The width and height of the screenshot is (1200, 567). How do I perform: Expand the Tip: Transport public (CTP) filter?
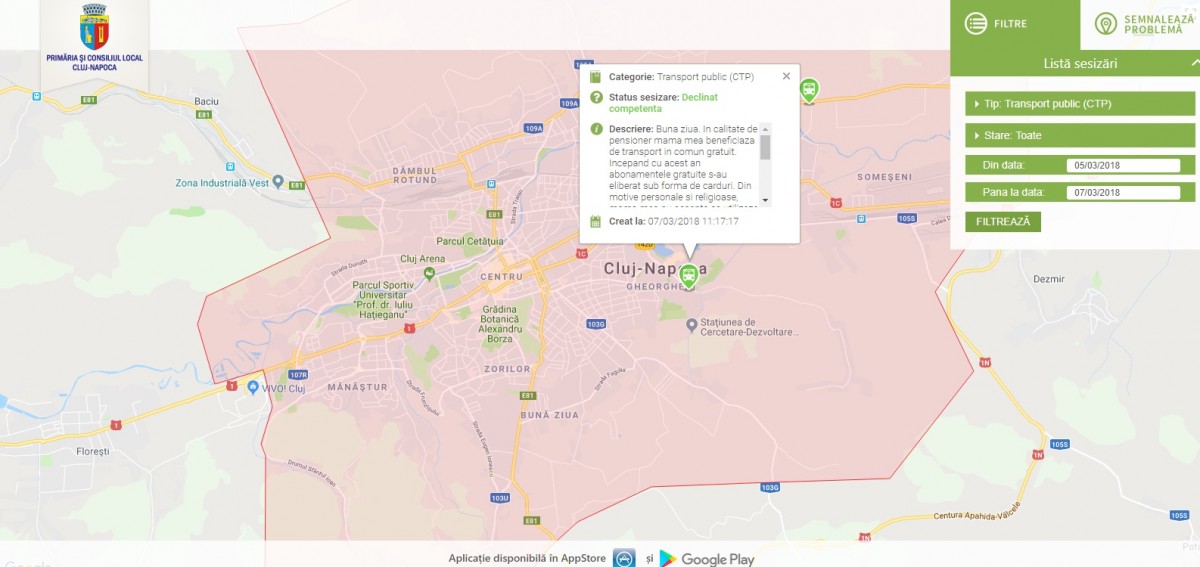pyautogui.click(x=1079, y=103)
